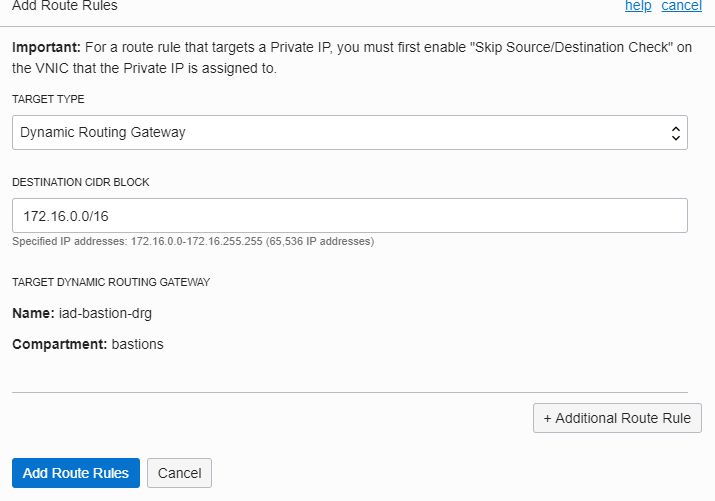Viewport: 715px width, 501px height.
Task: Open the help link
Action: click(638, 6)
